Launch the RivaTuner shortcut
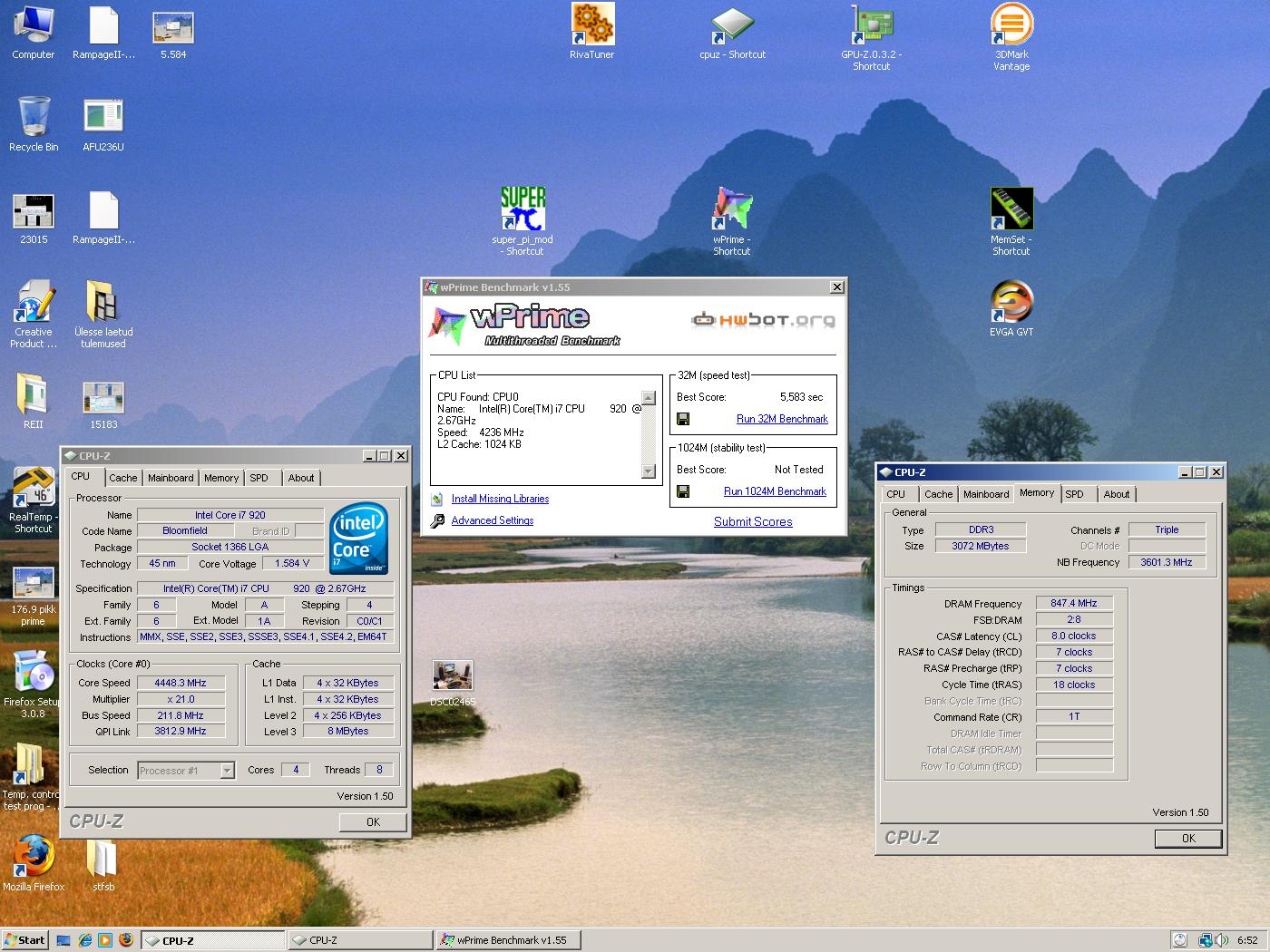The width and height of the screenshot is (1270, 952). (x=592, y=32)
